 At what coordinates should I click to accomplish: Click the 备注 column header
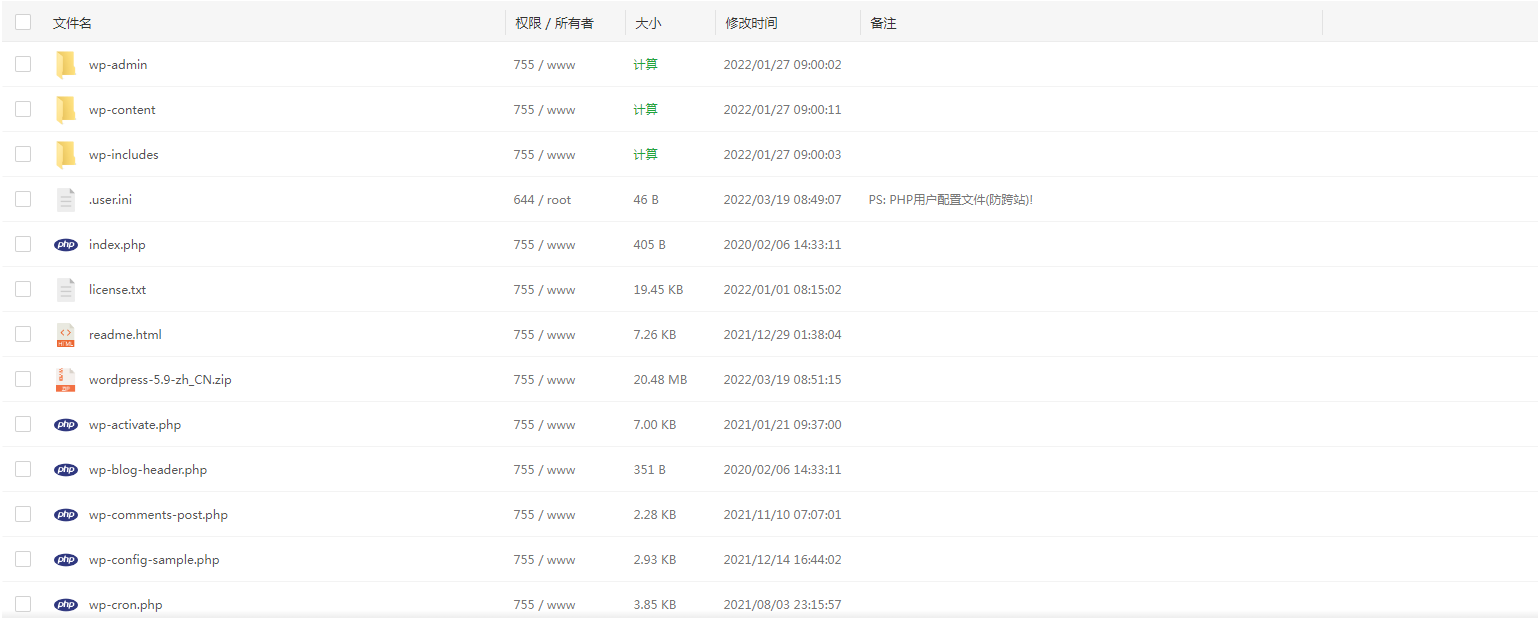pyautogui.click(x=883, y=23)
